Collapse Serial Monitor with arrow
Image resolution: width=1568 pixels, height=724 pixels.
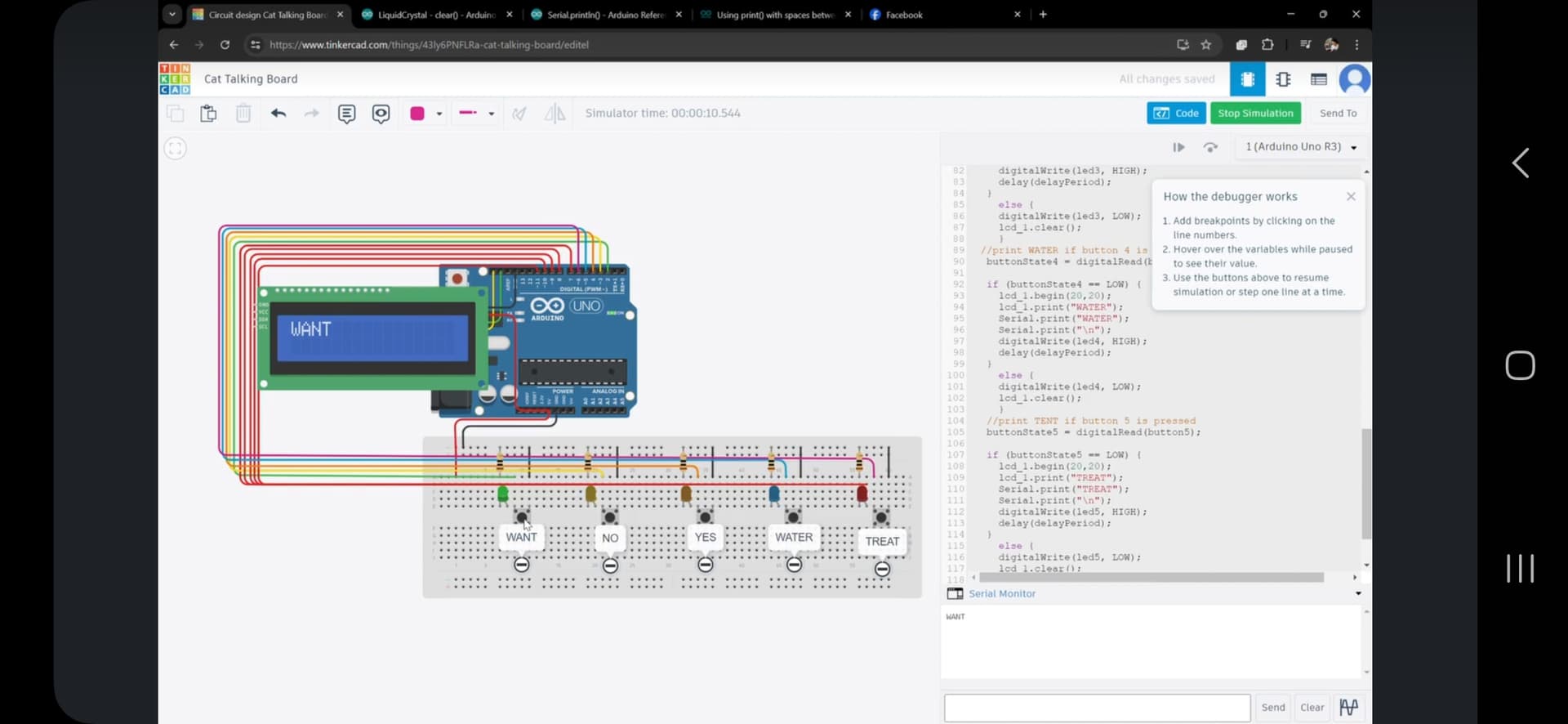tap(1358, 593)
